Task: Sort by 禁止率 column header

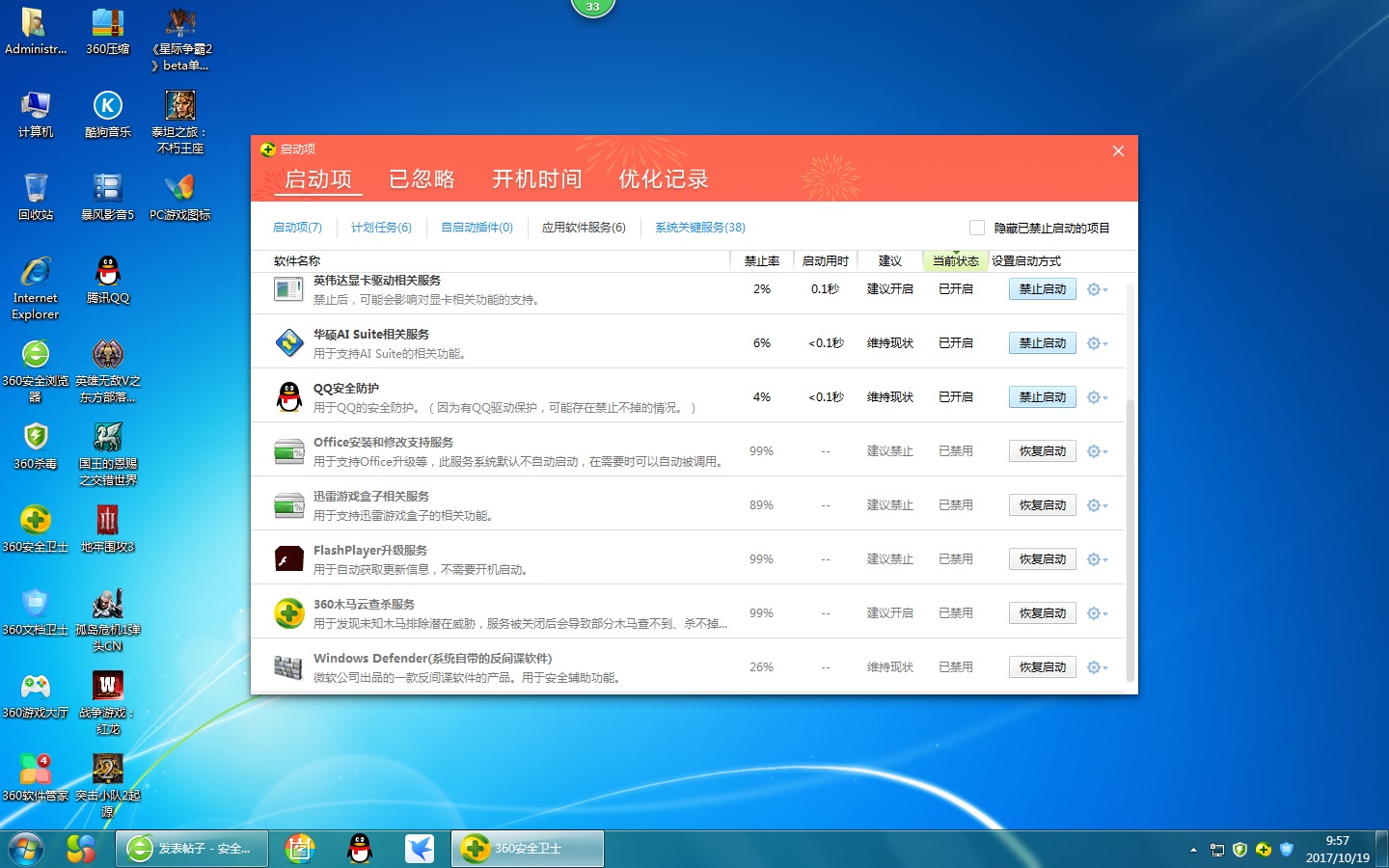Action: 762,261
